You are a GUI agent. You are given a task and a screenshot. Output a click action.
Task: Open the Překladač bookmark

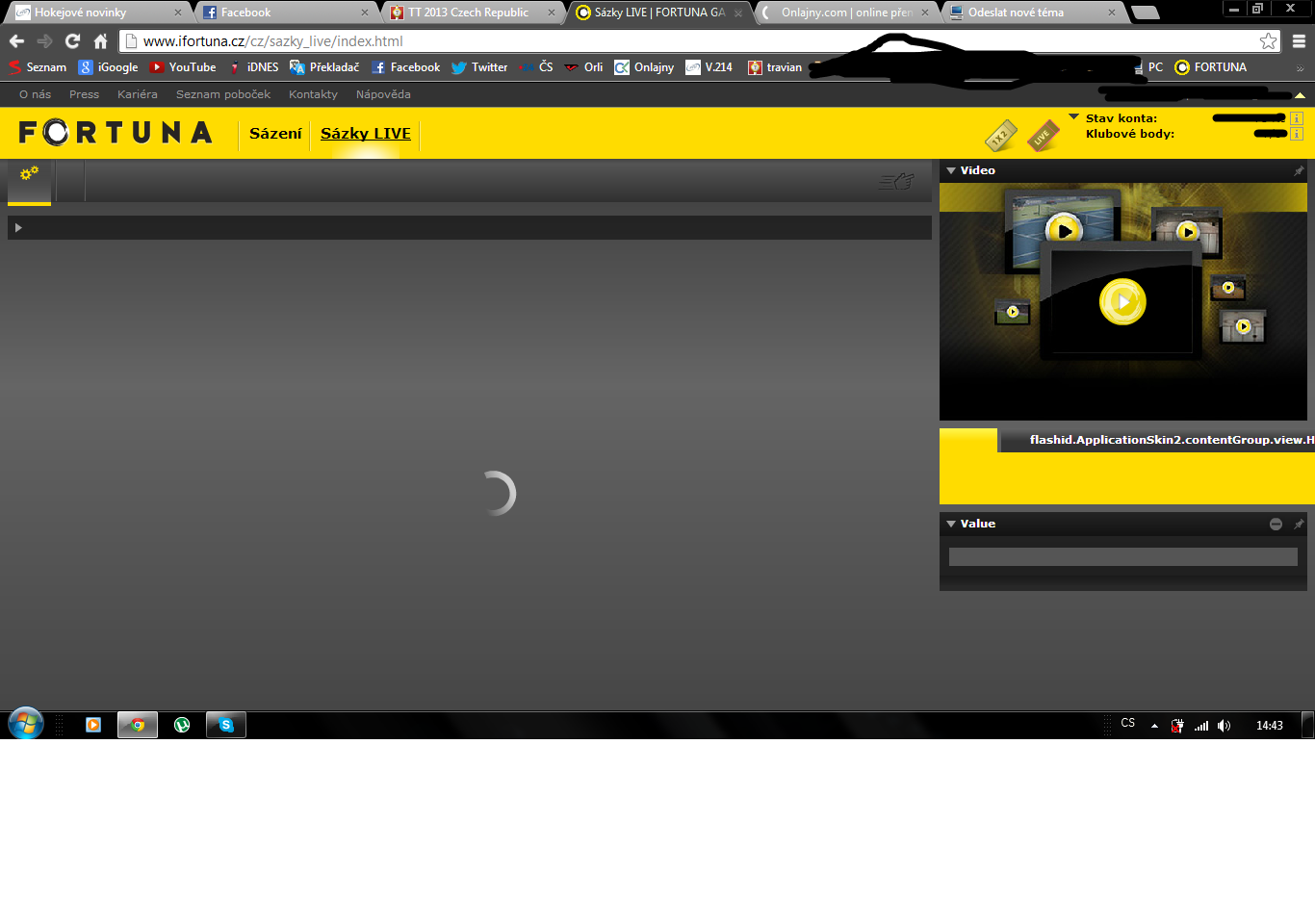tap(324, 67)
